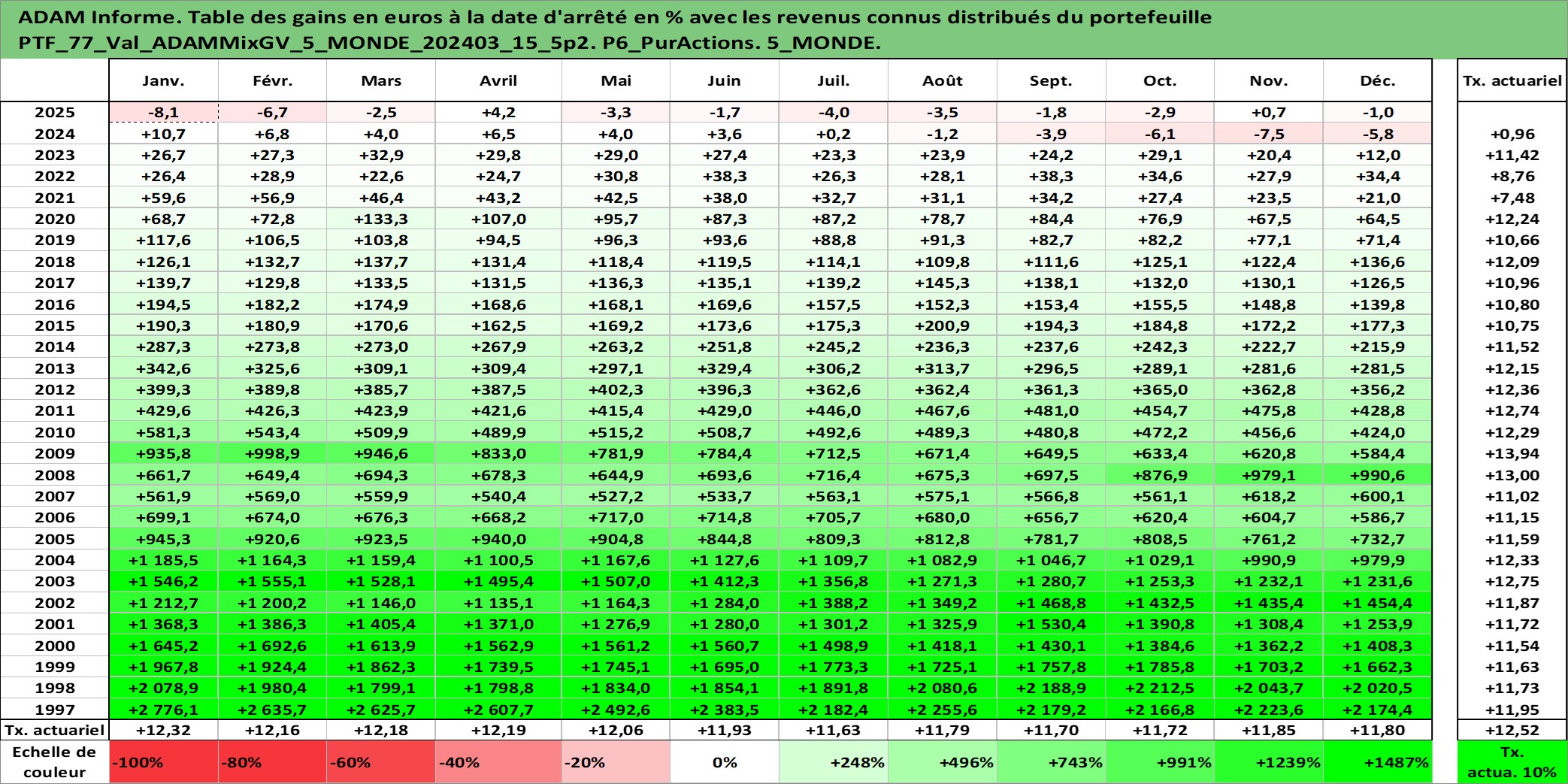
Task: Click the 2011 Sept. value +481,0
Action: click(x=1051, y=410)
